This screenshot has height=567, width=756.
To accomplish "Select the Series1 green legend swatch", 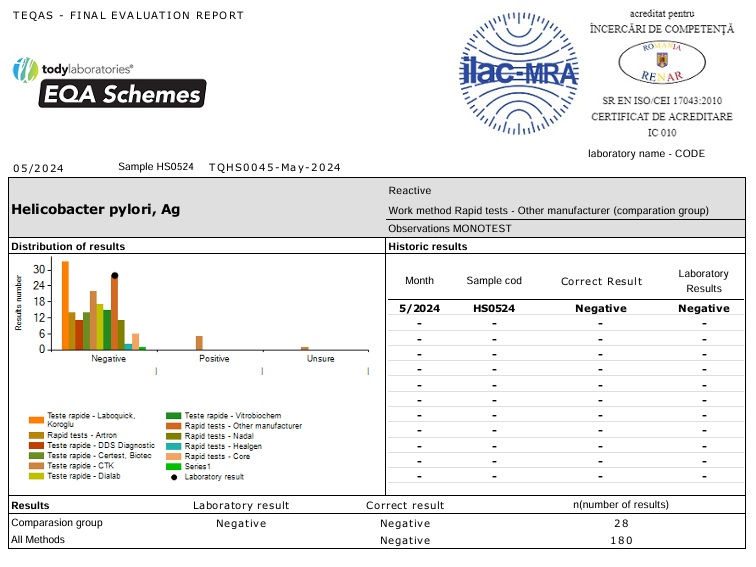I will (174, 466).
